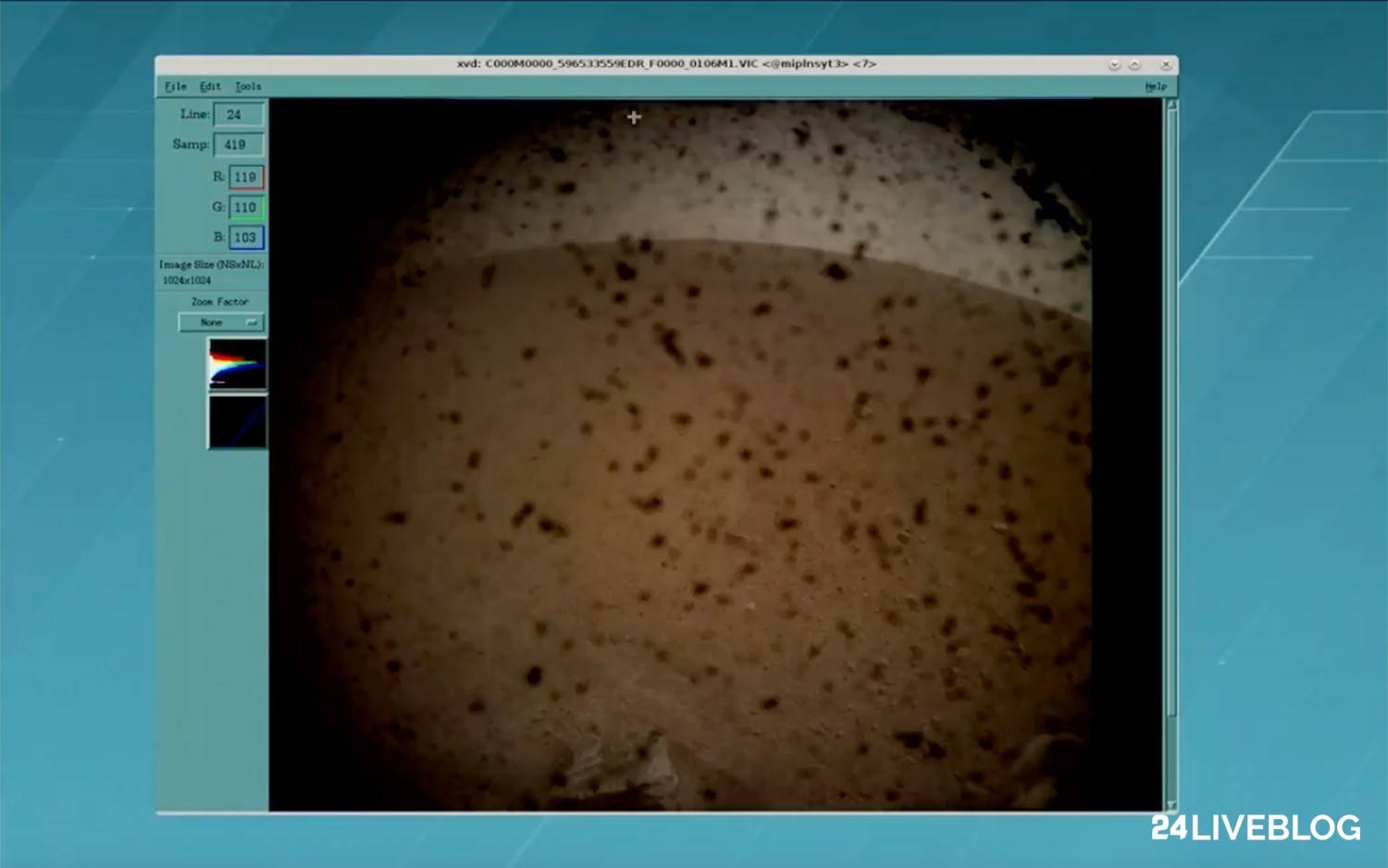Click the red R value box
This screenshot has width=1388, height=868.
[x=246, y=177]
